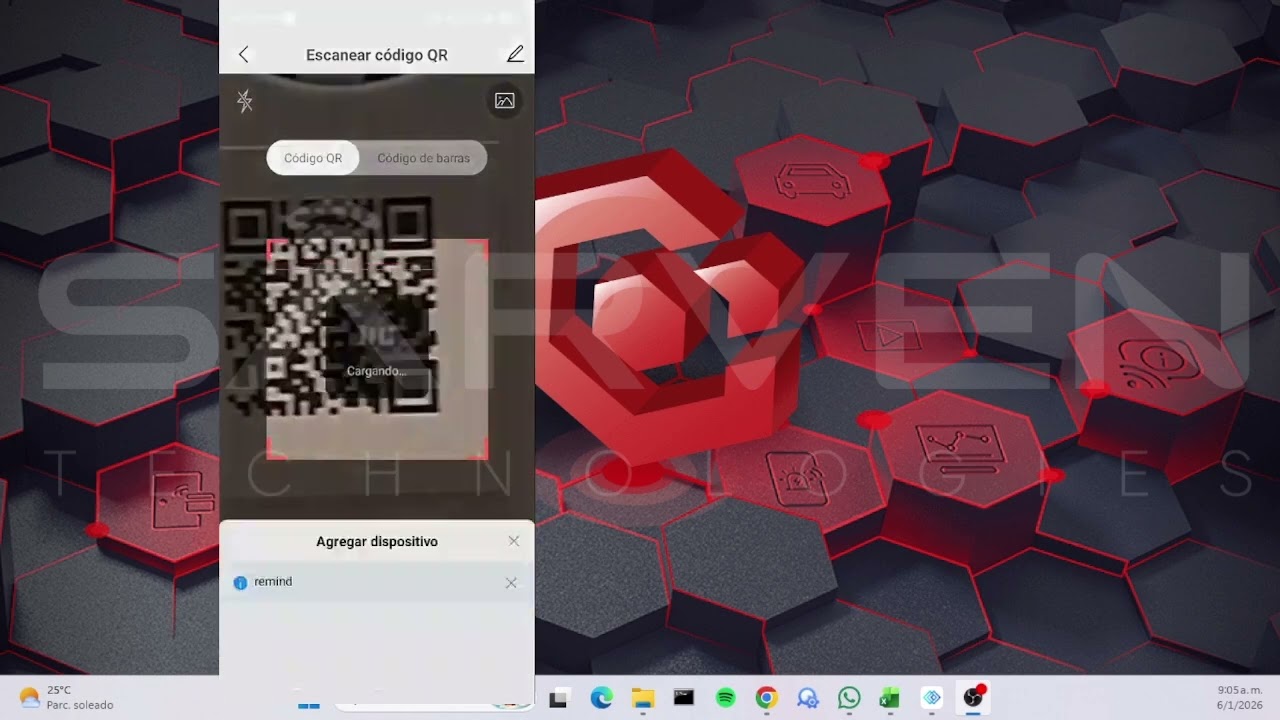
Task: Open the terminal icon on taskbar
Action: point(683,698)
